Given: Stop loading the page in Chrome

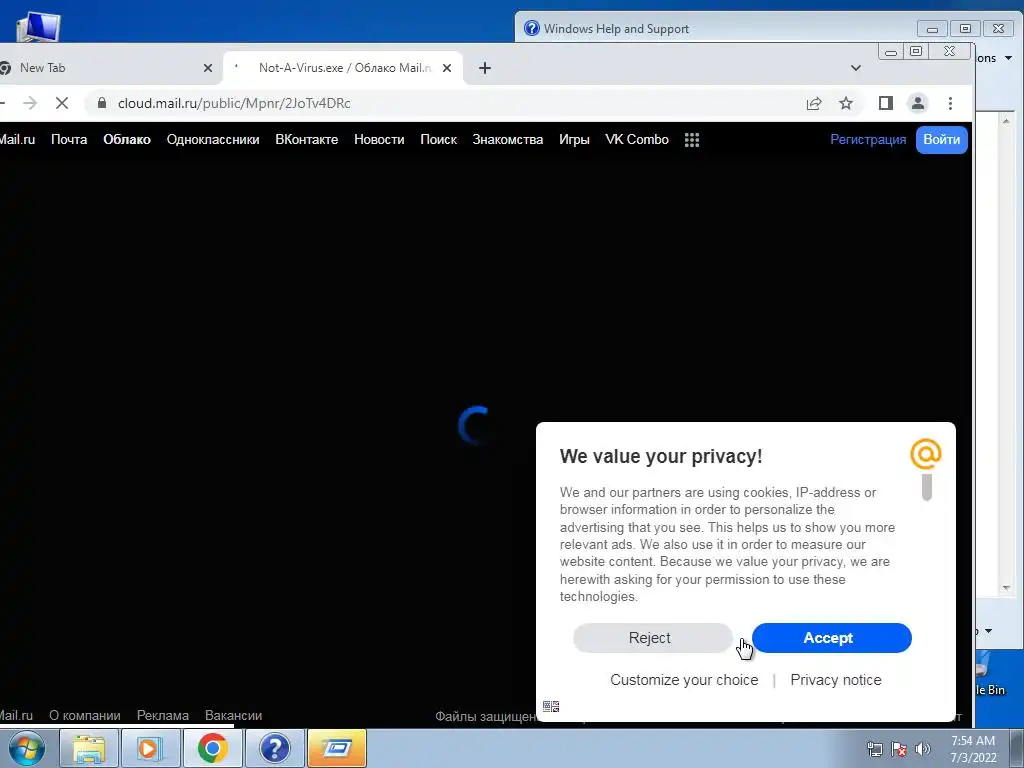Looking at the screenshot, I should click(x=62, y=103).
